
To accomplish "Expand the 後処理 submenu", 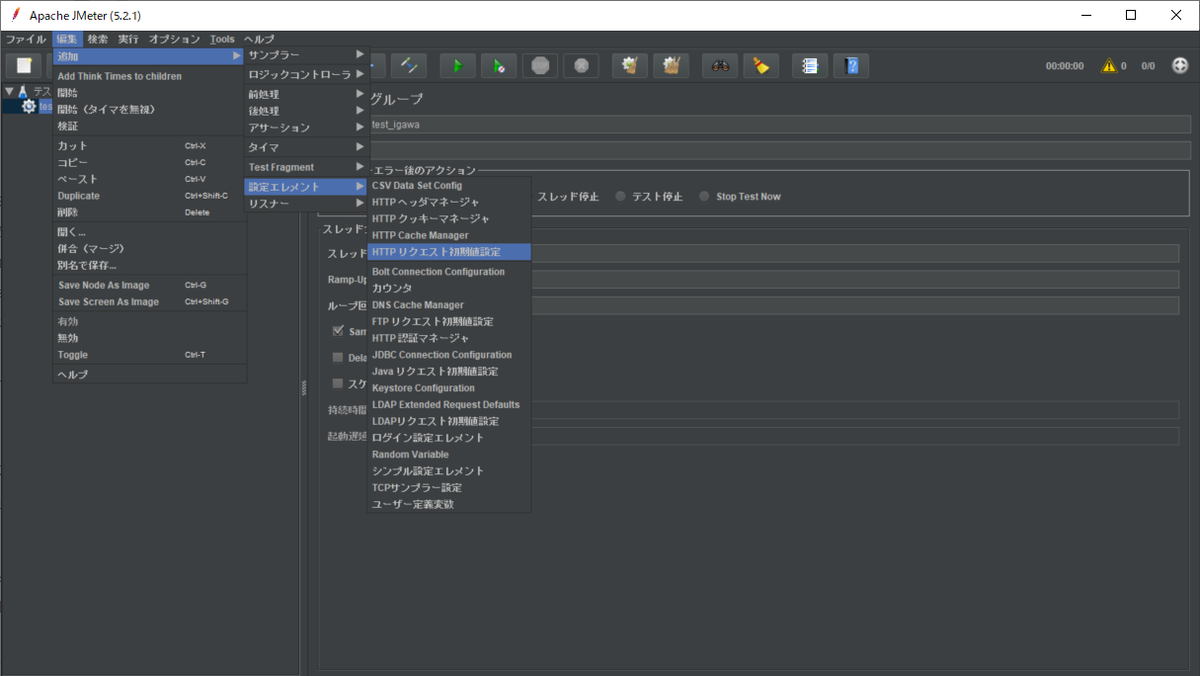I will pyautogui.click(x=307, y=110).
